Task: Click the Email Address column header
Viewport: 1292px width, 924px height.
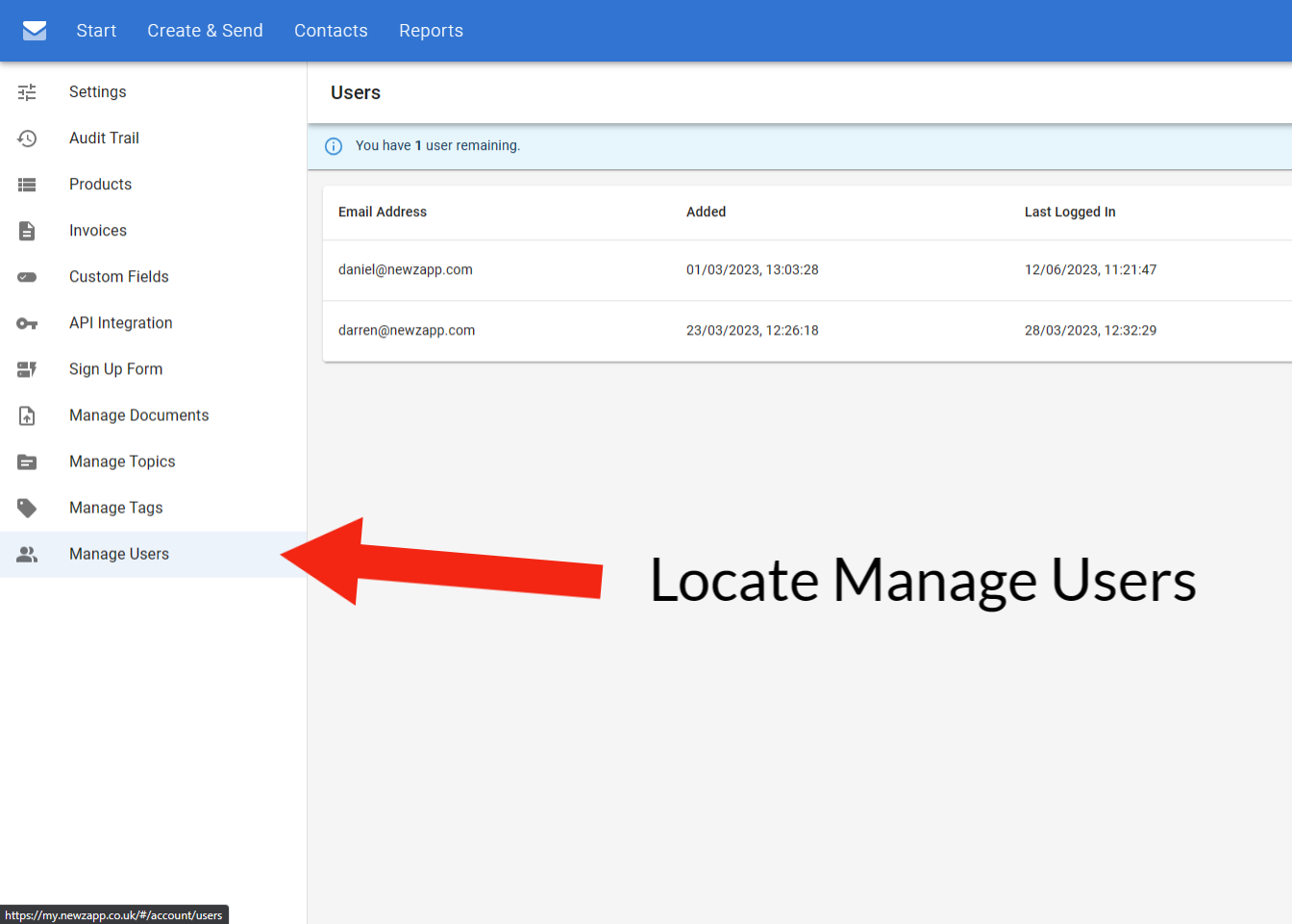Action: [x=383, y=212]
